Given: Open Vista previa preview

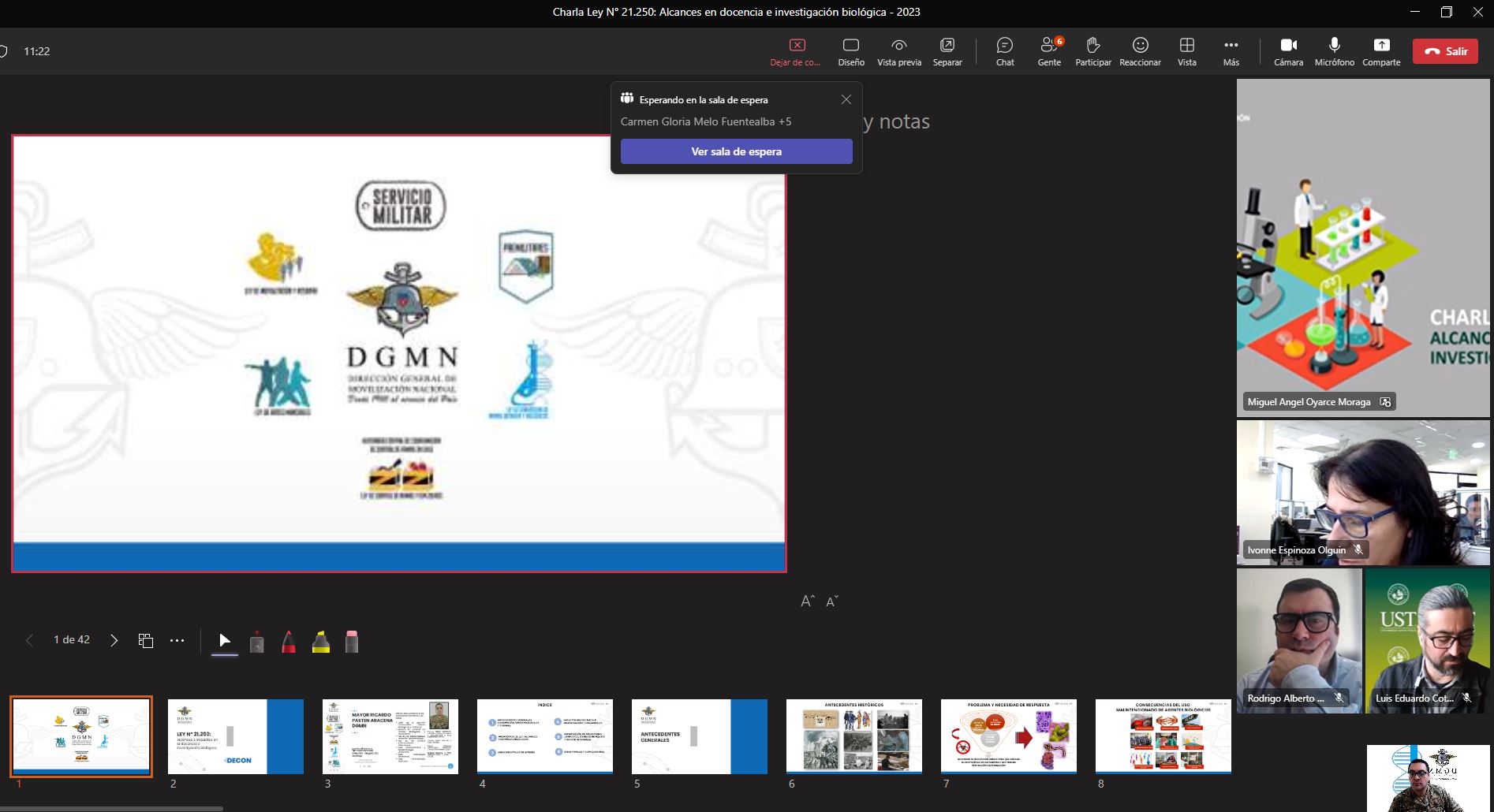Looking at the screenshot, I should 899,51.
